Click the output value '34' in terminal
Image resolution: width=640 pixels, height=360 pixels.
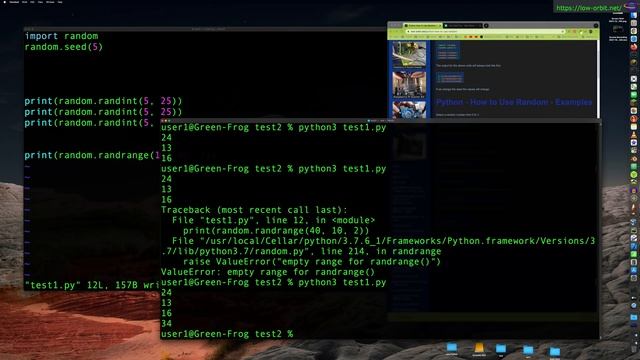(167, 324)
